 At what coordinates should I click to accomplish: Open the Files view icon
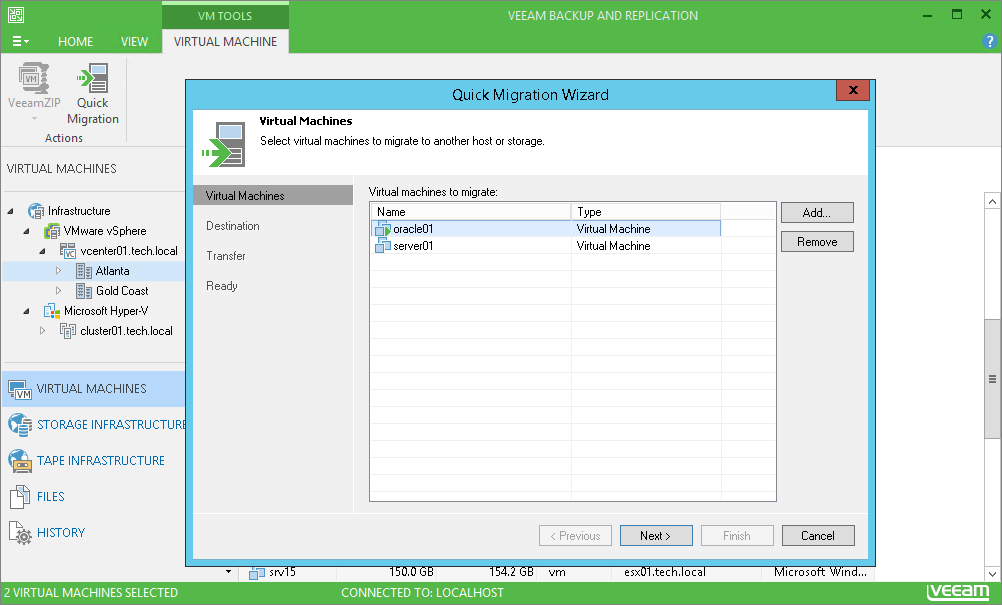[20, 497]
